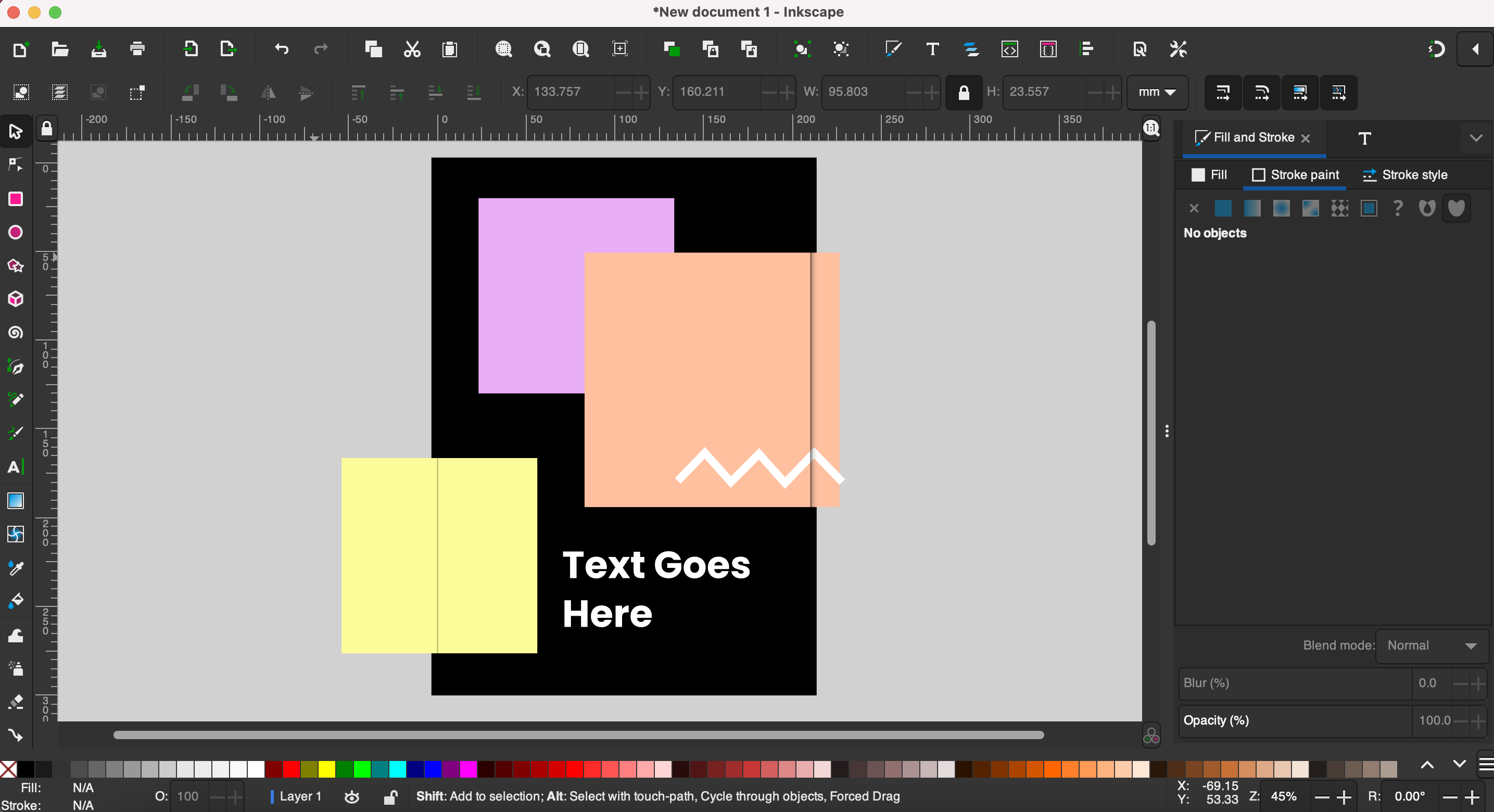Select the Star/Polygon tool
Image resolution: width=1494 pixels, height=812 pixels.
[15, 265]
